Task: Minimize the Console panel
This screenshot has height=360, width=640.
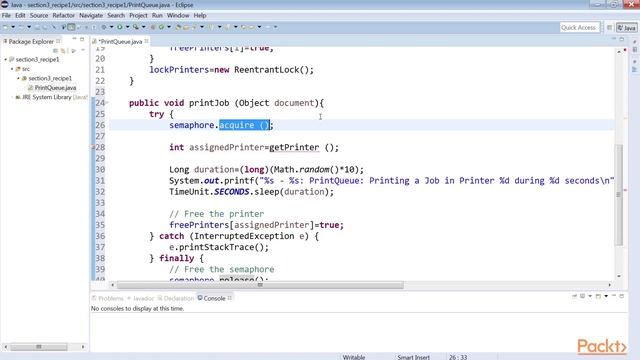Action: point(613,296)
